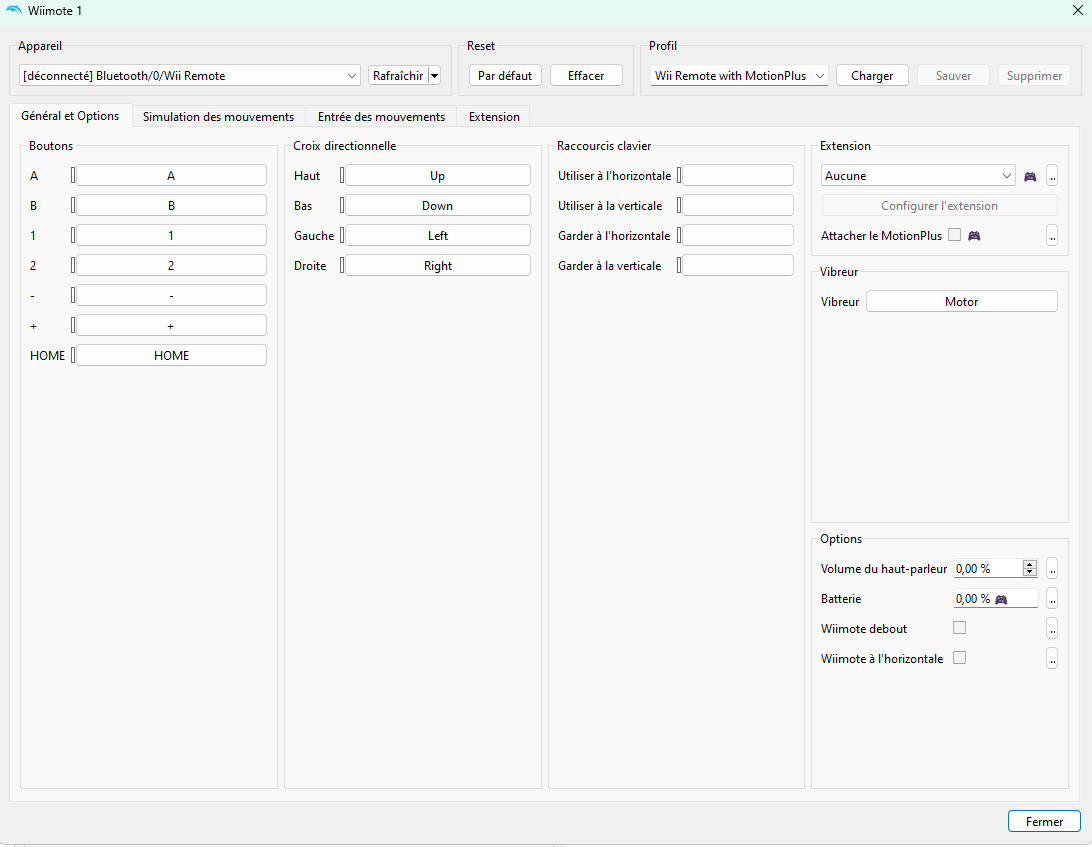The image size is (1092, 847).
Task: Click the Garder à la verticale hotkey field
Action: pos(738,265)
